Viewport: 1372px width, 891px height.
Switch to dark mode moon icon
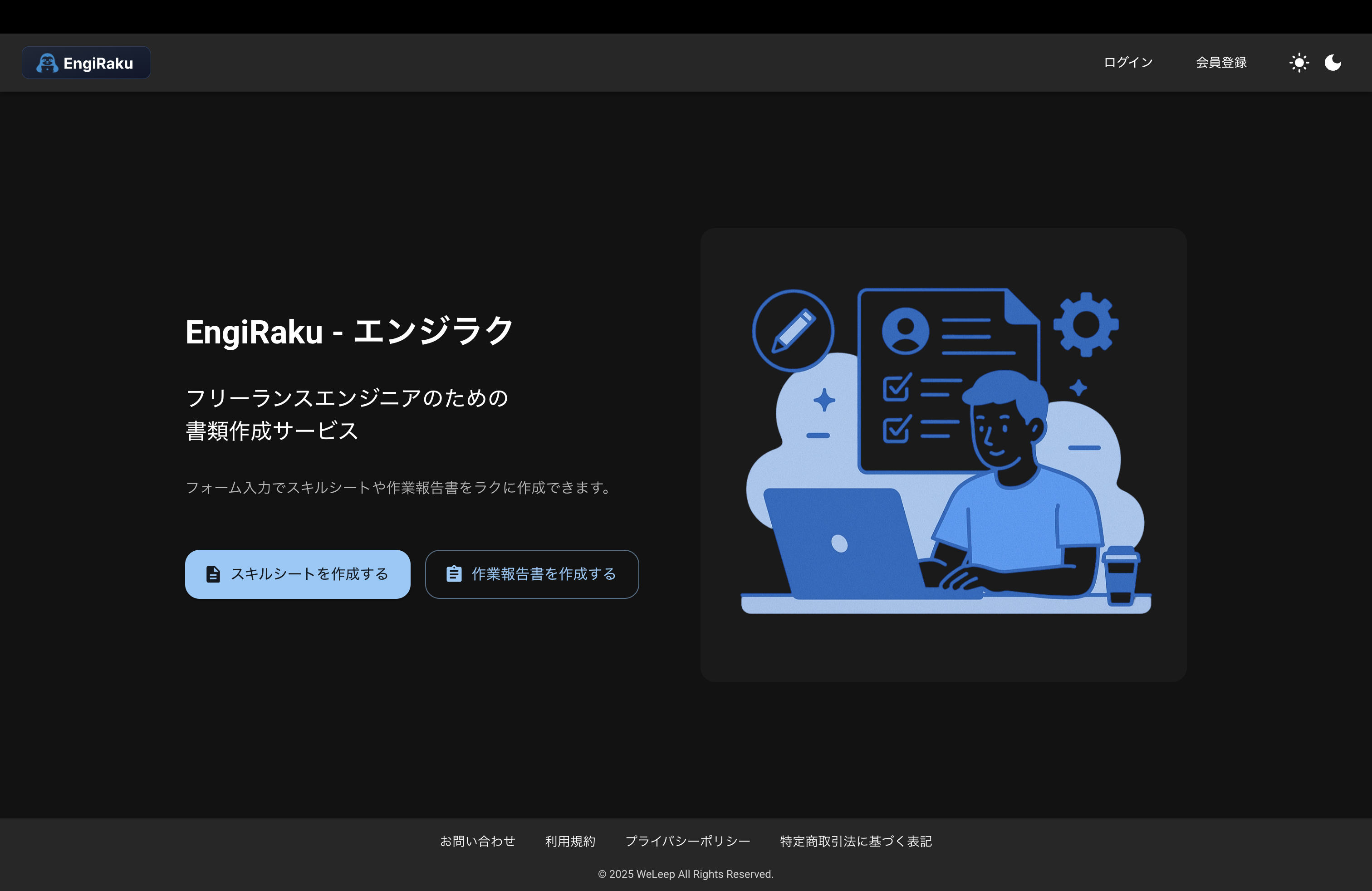[x=1333, y=62]
